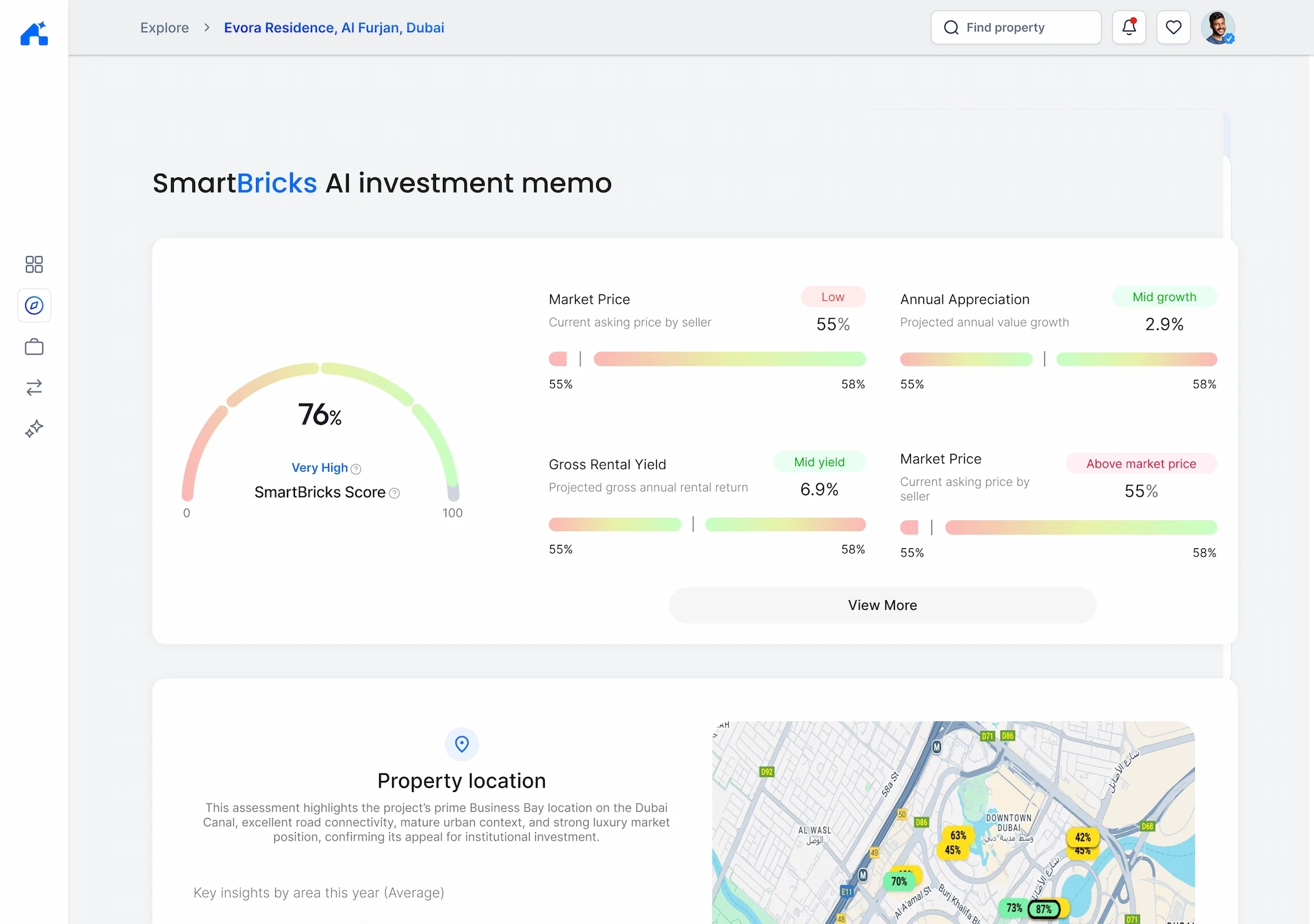Open the briefcase portfolio icon in the sidebar

pyautogui.click(x=34, y=346)
